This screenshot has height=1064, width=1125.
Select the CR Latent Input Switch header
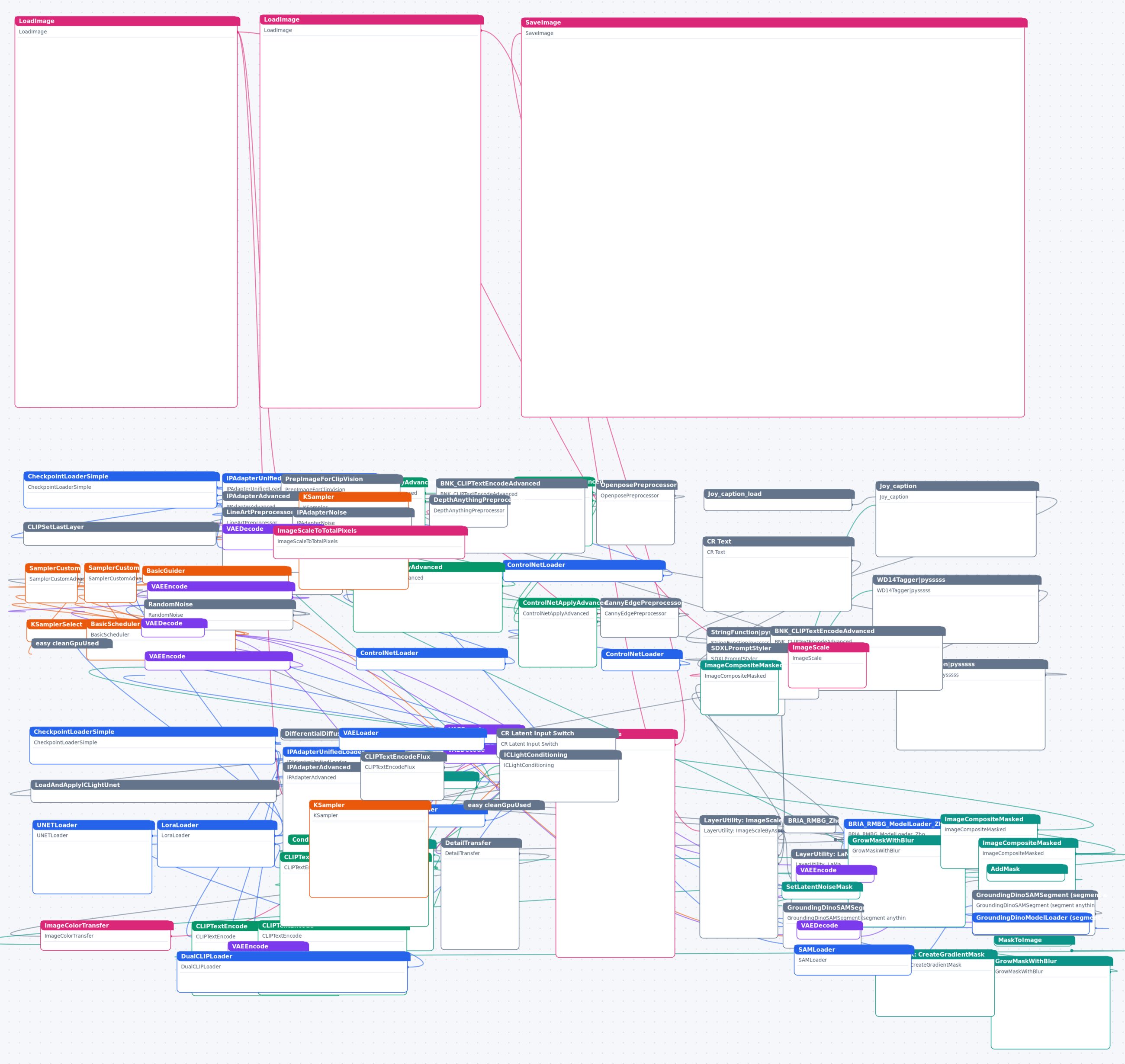pos(558,734)
